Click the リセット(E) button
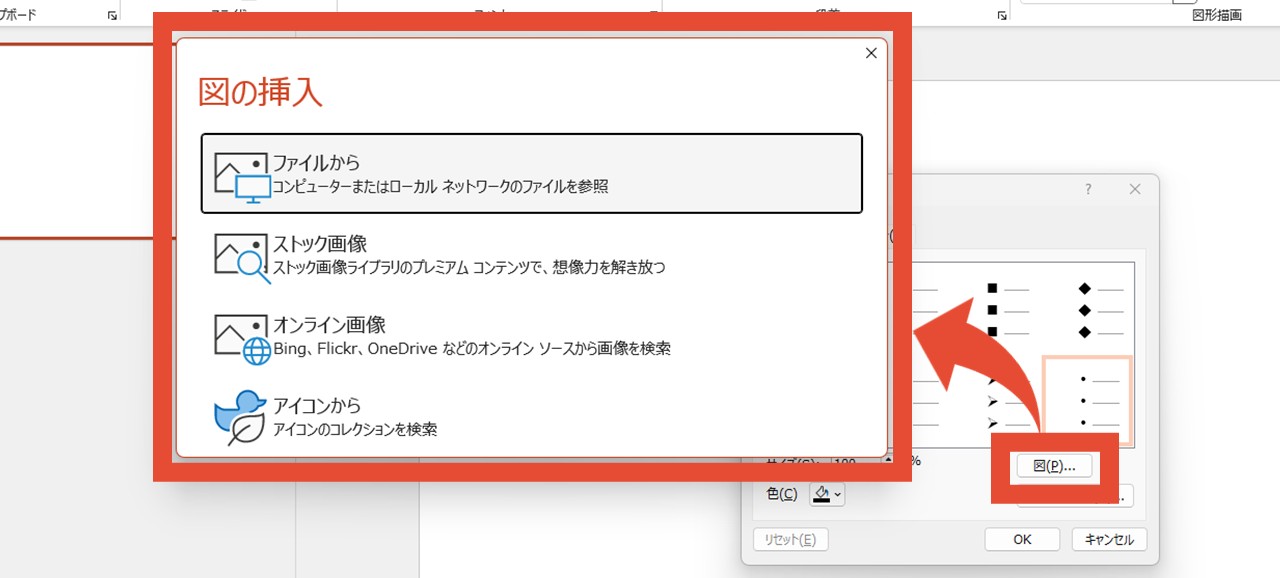 (790, 539)
